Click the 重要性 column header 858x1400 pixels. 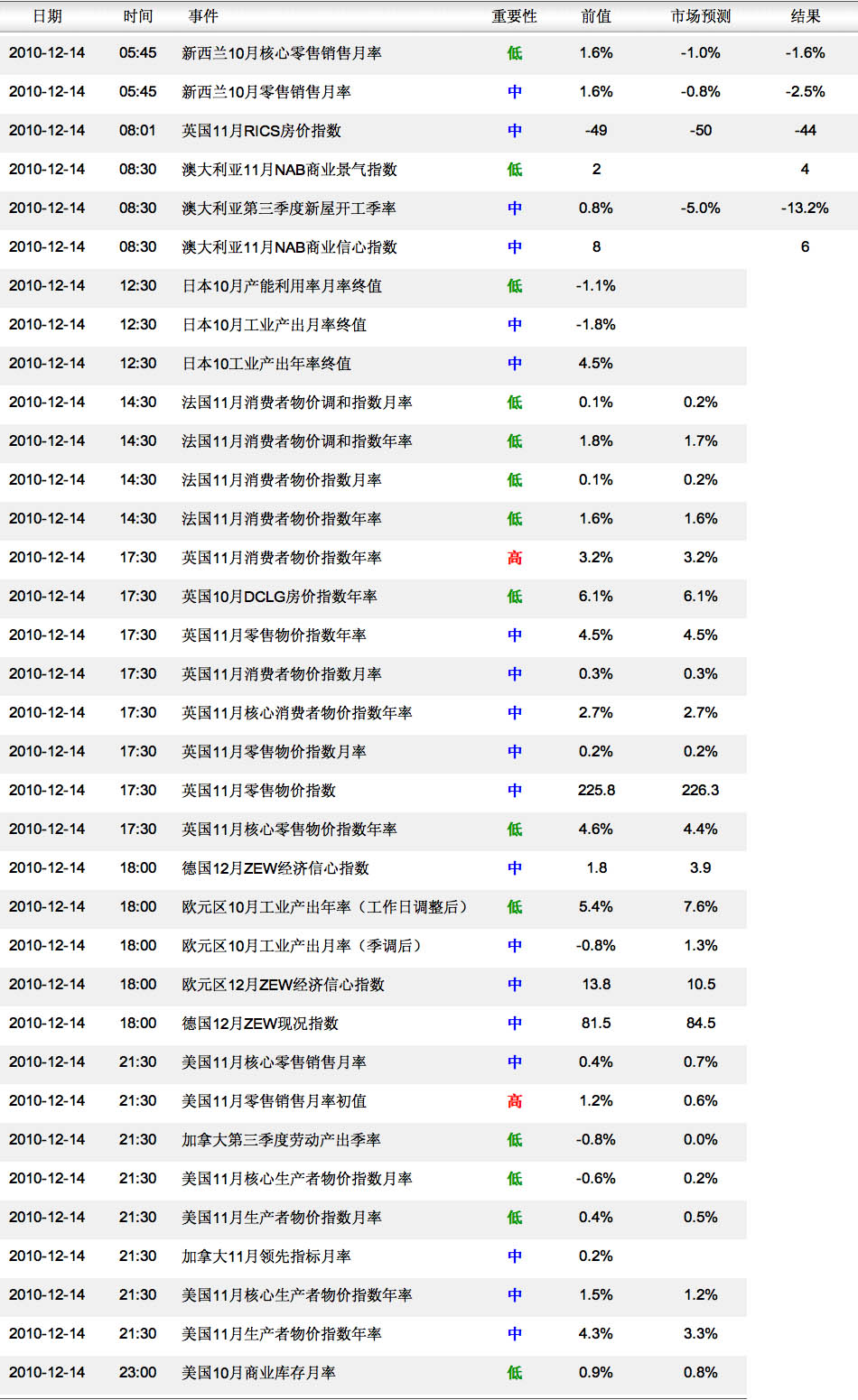(x=514, y=16)
